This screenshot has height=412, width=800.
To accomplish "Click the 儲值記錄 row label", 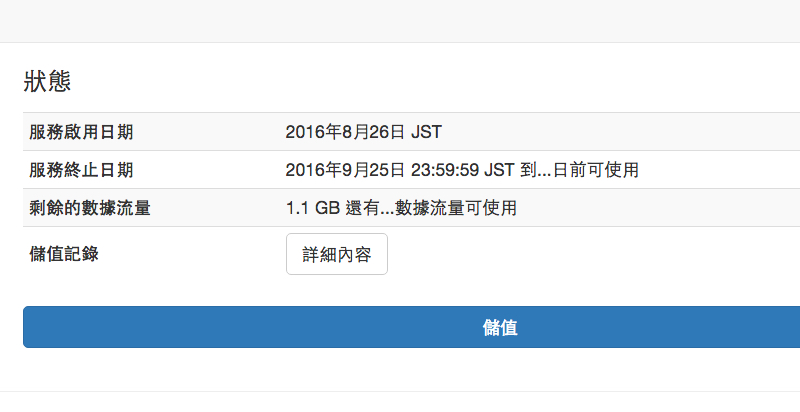I will pos(65,253).
